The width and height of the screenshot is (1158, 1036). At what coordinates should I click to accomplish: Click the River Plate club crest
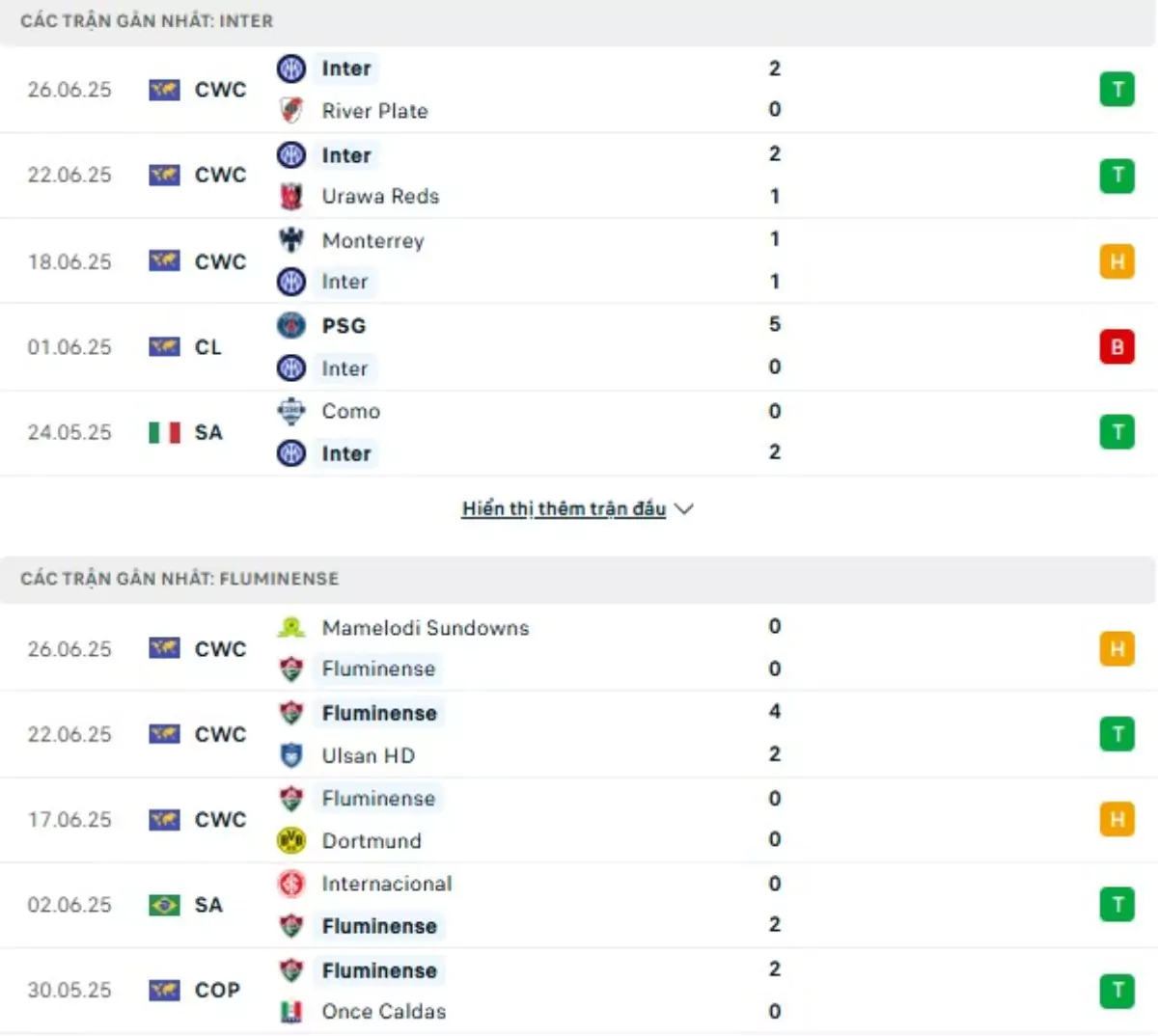point(291,110)
